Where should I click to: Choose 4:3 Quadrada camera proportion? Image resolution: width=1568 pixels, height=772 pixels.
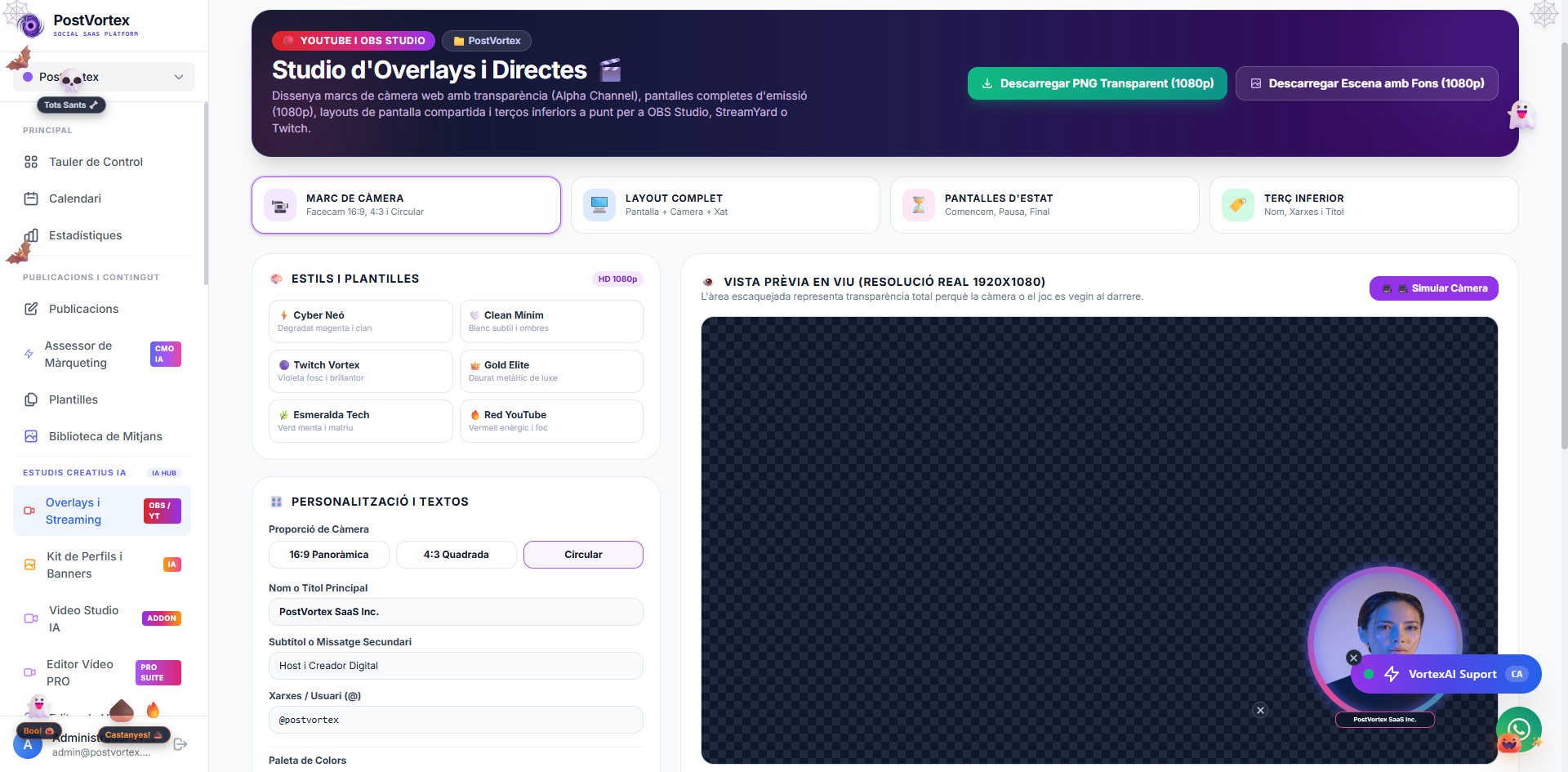click(457, 555)
